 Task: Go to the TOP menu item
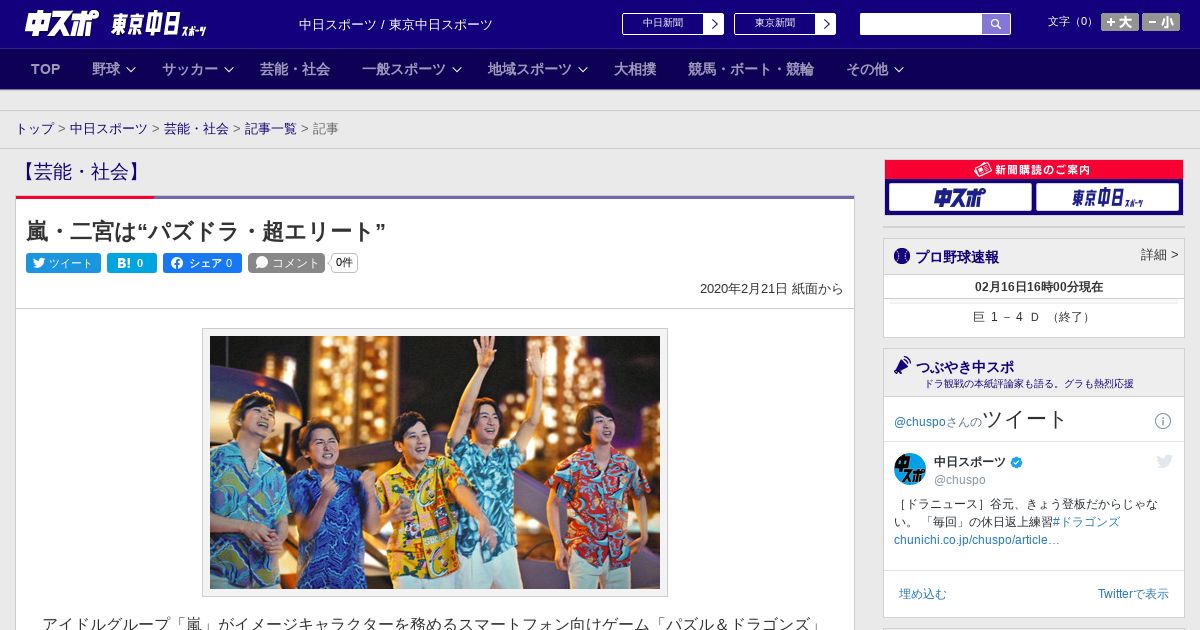coord(46,69)
